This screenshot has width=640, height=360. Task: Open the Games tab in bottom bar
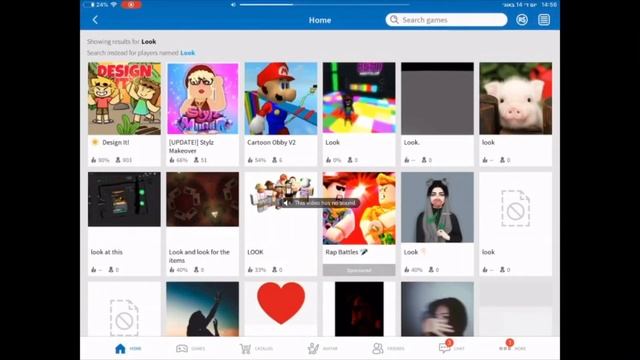click(x=191, y=349)
